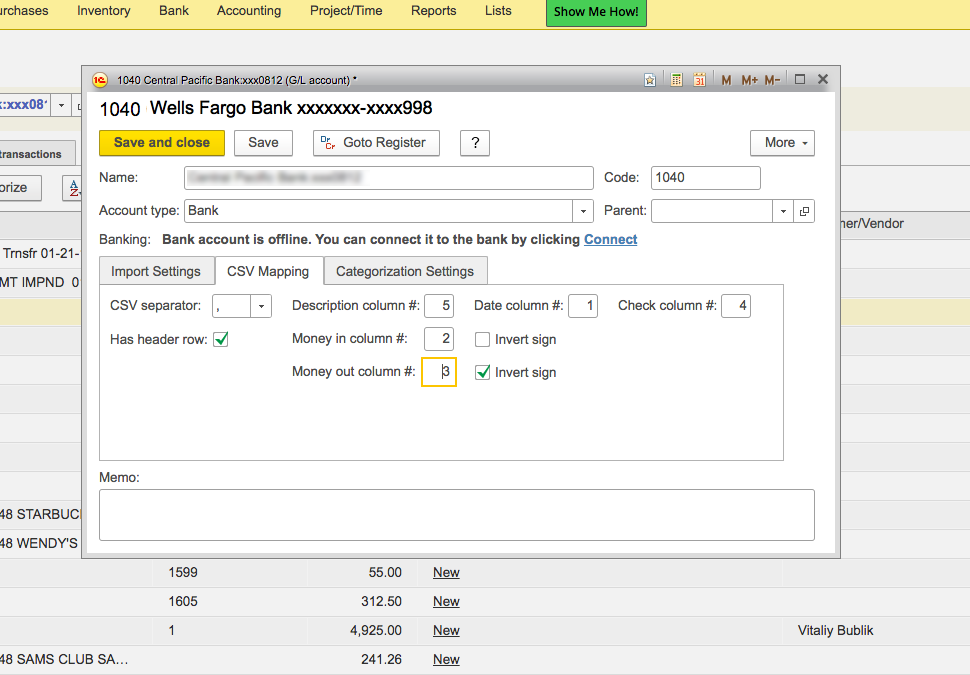
Task: Click the M+ memory add button
Action: (x=749, y=80)
